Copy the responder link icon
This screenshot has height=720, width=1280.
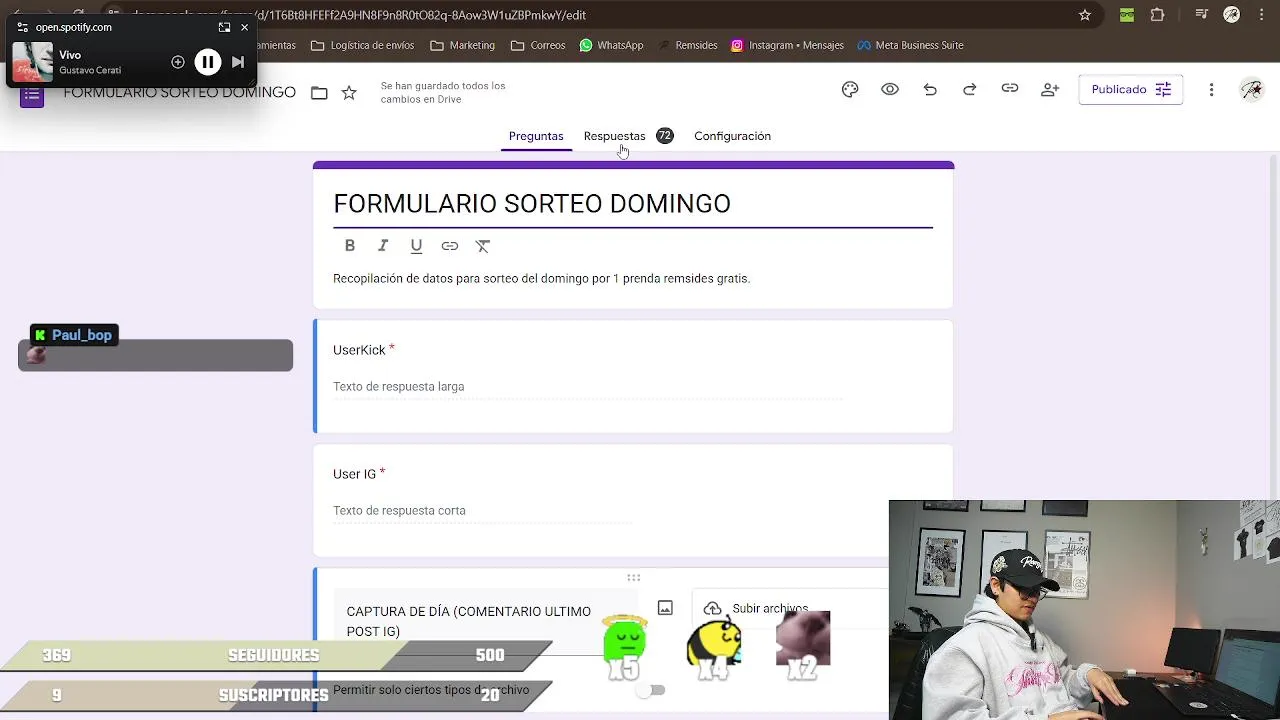[x=1010, y=90]
